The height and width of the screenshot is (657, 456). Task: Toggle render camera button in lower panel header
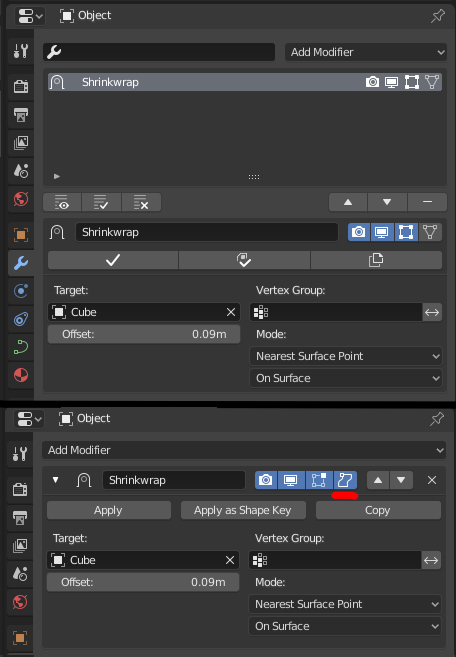coord(266,480)
